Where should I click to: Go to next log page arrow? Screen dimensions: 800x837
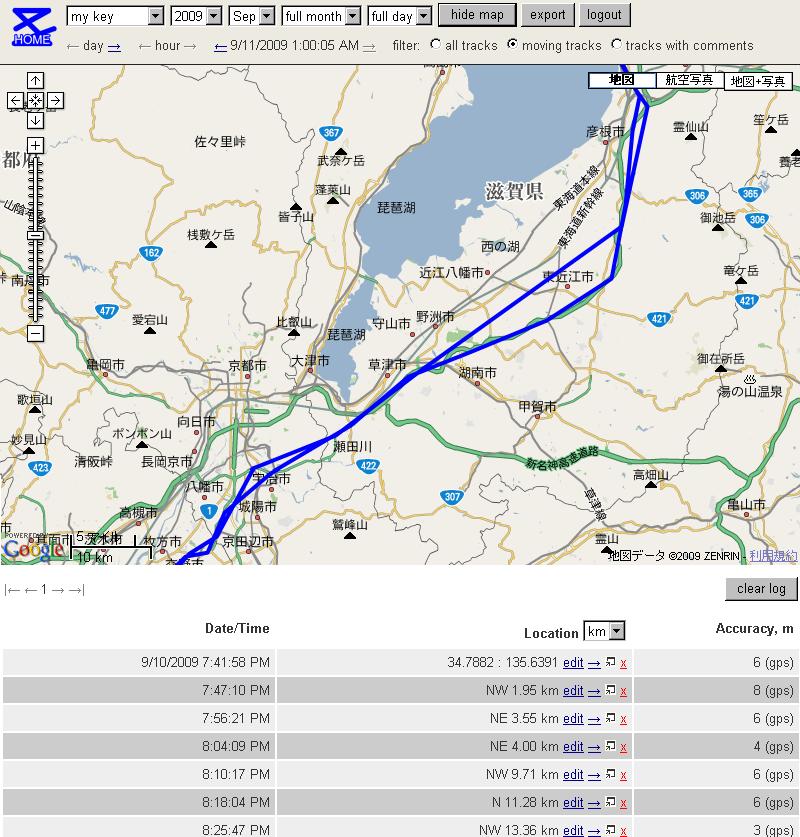58,590
